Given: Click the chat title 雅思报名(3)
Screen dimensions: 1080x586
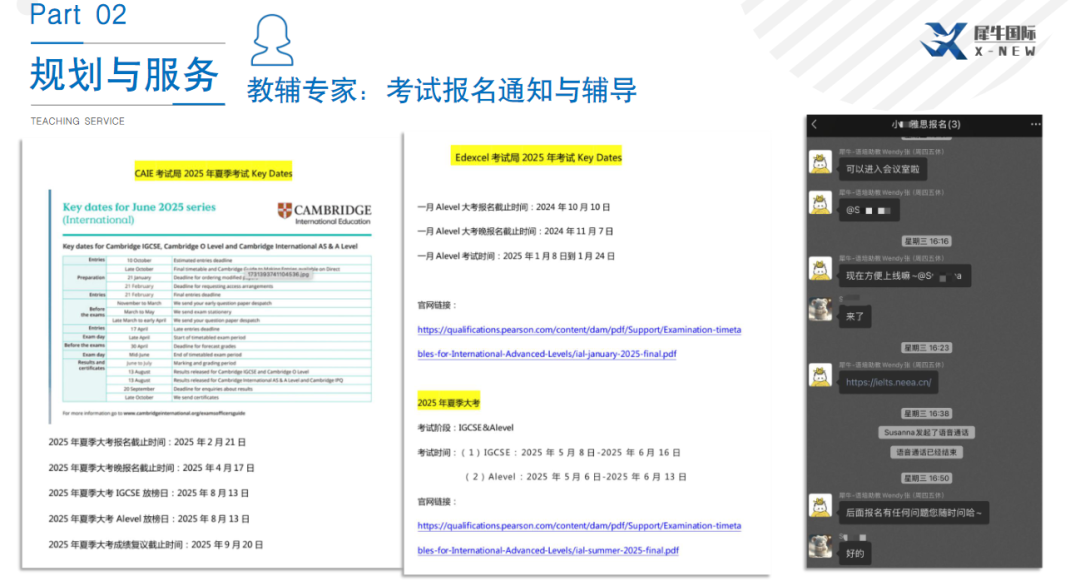Looking at the screenshot, I should point(926,125).
